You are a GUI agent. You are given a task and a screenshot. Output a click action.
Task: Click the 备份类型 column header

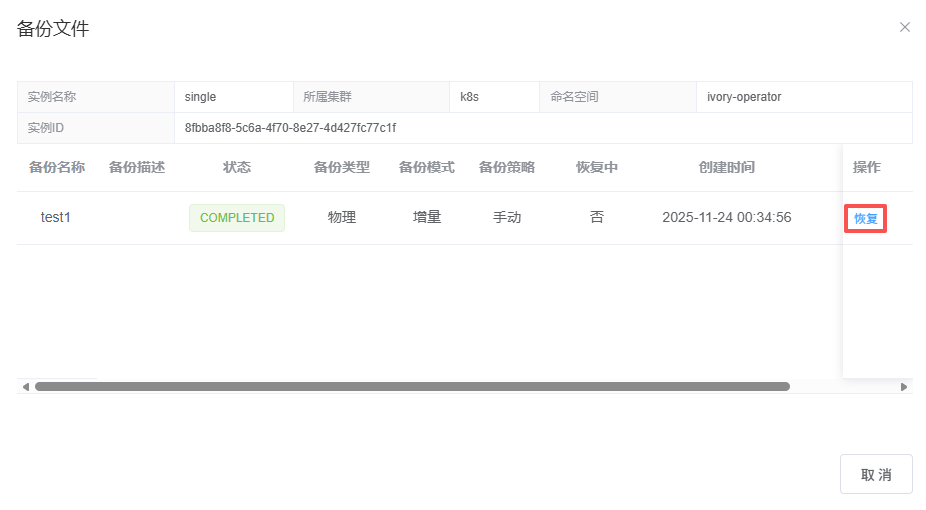click(342, 167)
